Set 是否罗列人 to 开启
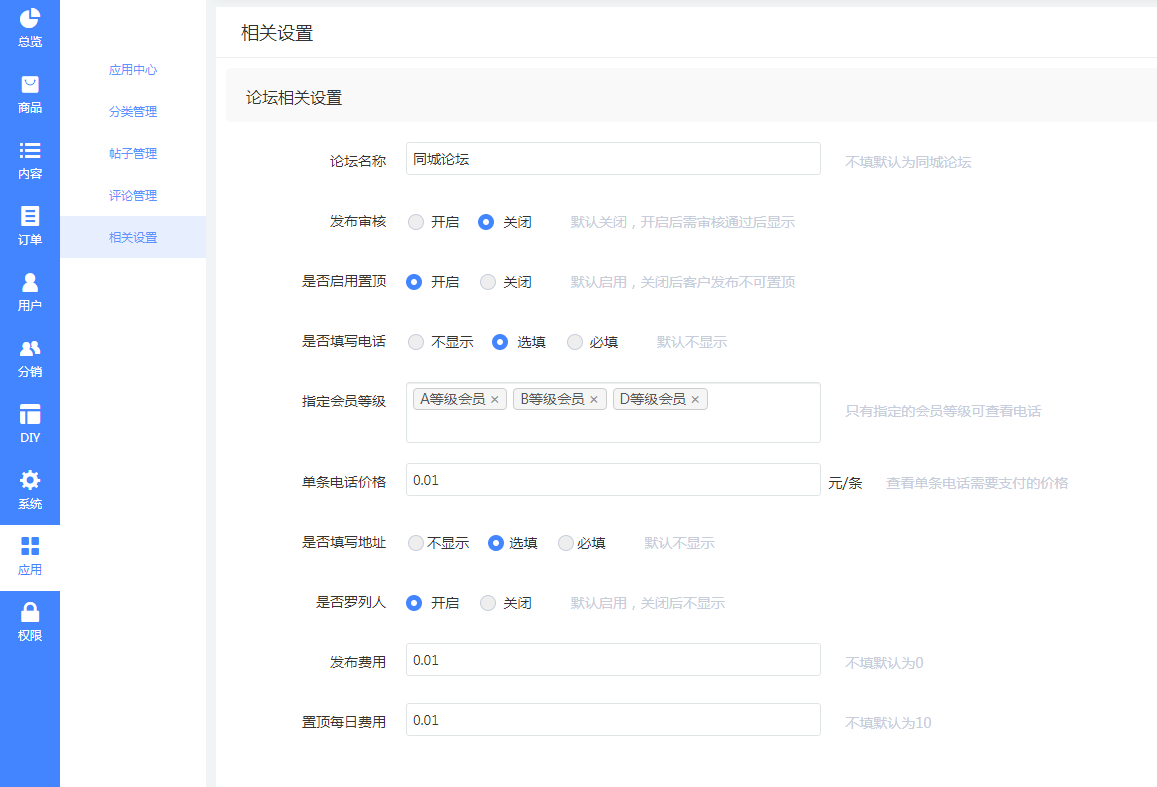Viewport: 1157px width, 787px height. click(x=414, y=603)
